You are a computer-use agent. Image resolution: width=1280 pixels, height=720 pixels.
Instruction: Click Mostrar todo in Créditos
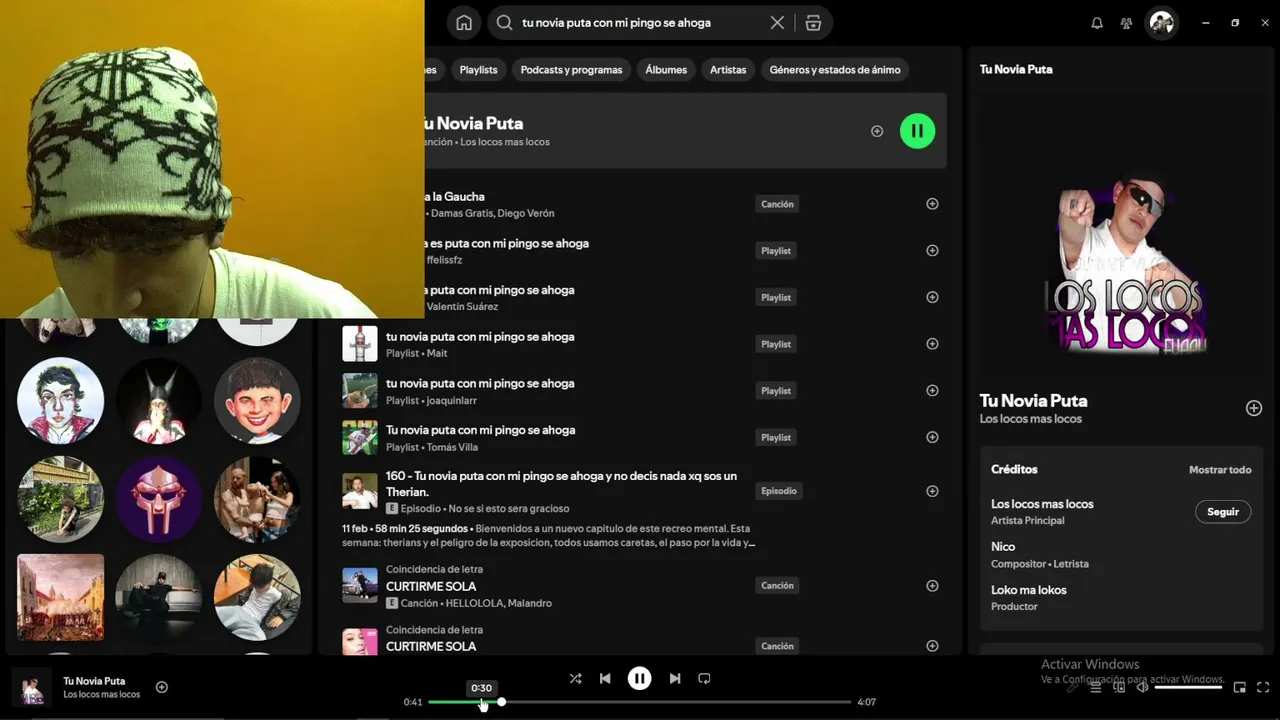1220,470
